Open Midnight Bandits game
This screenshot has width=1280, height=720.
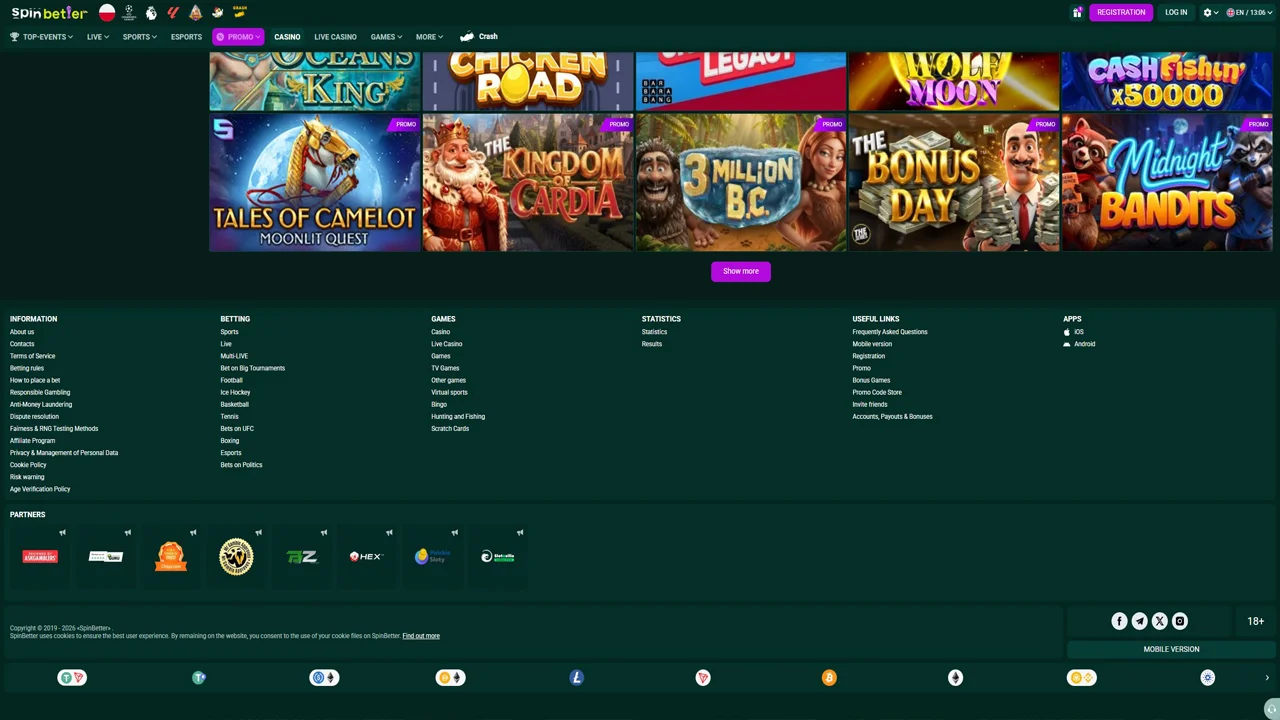point(1167,183)
